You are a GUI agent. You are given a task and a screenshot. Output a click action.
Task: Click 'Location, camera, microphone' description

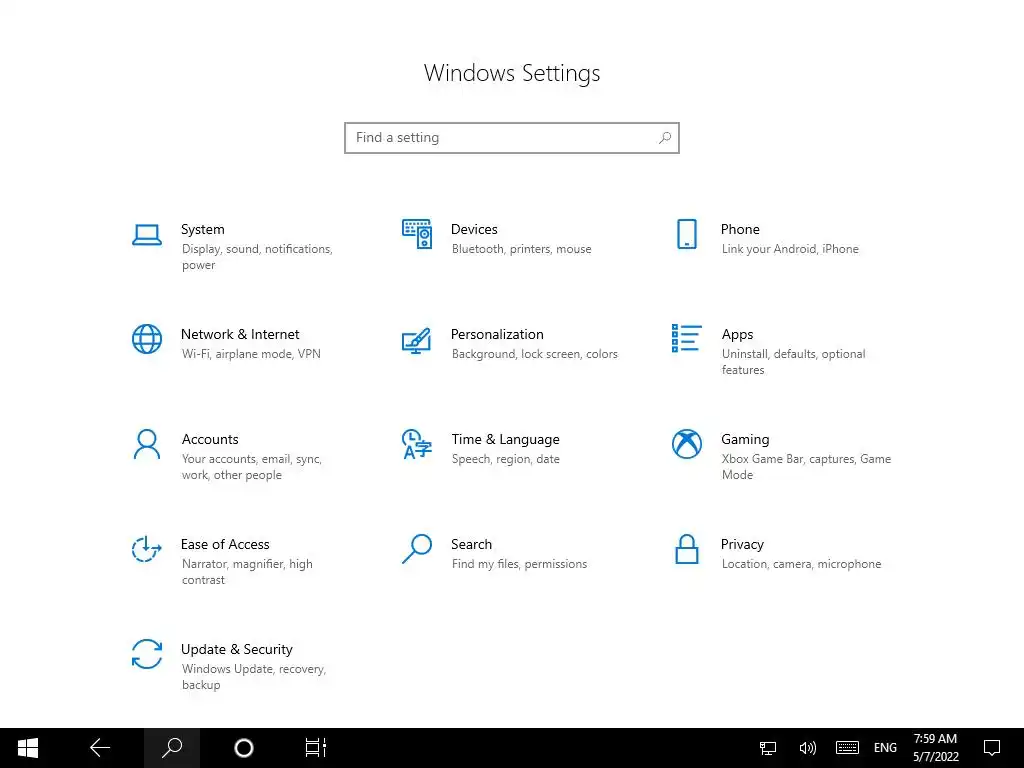pyautogui.click(x=801, y=564)
